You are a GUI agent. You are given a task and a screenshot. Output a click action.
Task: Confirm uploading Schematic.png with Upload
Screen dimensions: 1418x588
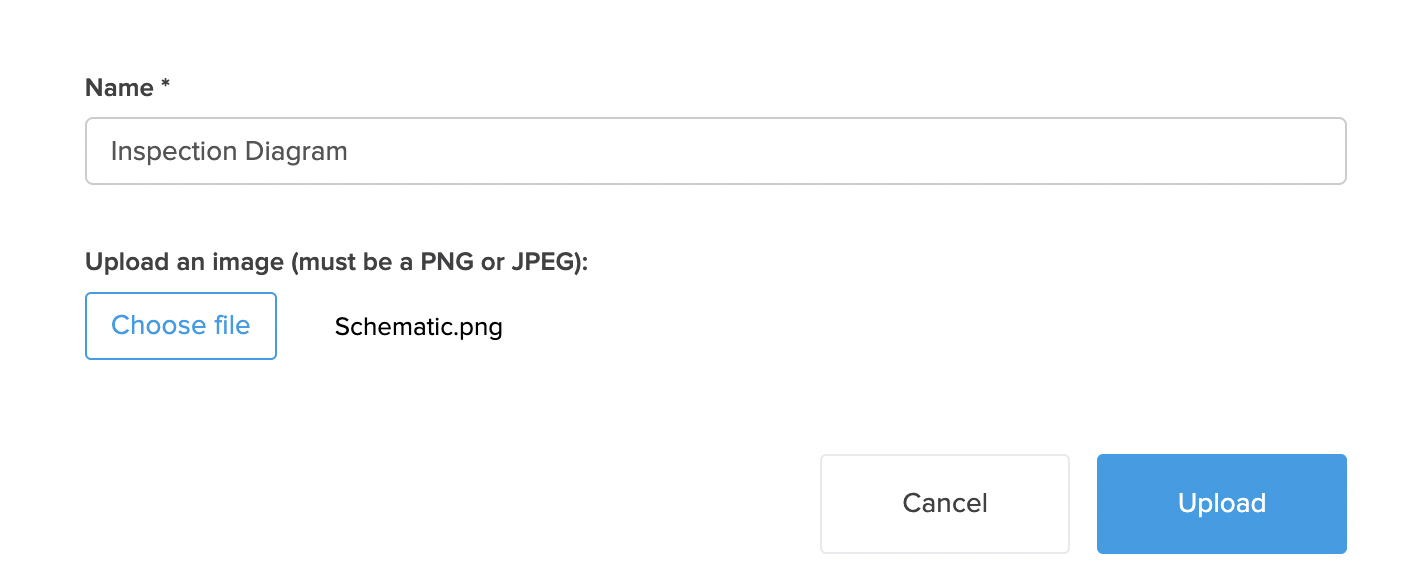[x=1221, y=503]
